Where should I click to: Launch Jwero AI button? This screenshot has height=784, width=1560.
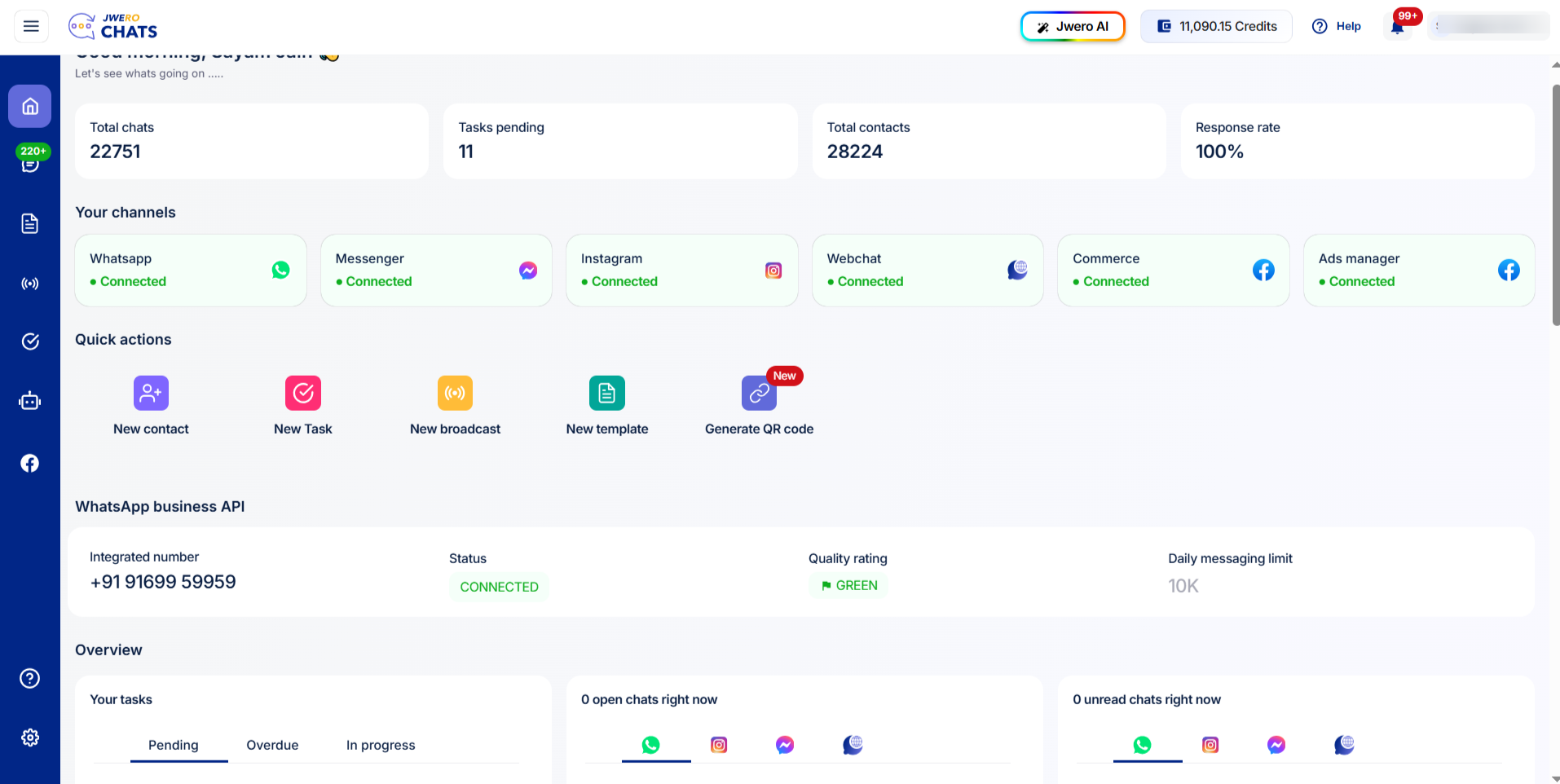click(1073, 26)
